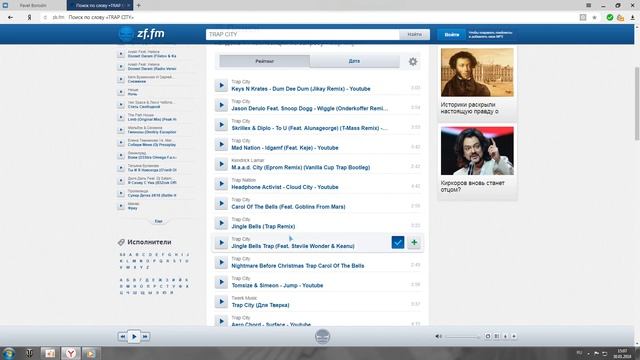Screen dimensions: 640x360
Task: Open the Windows Start button
Action: [x=9, y=353]
